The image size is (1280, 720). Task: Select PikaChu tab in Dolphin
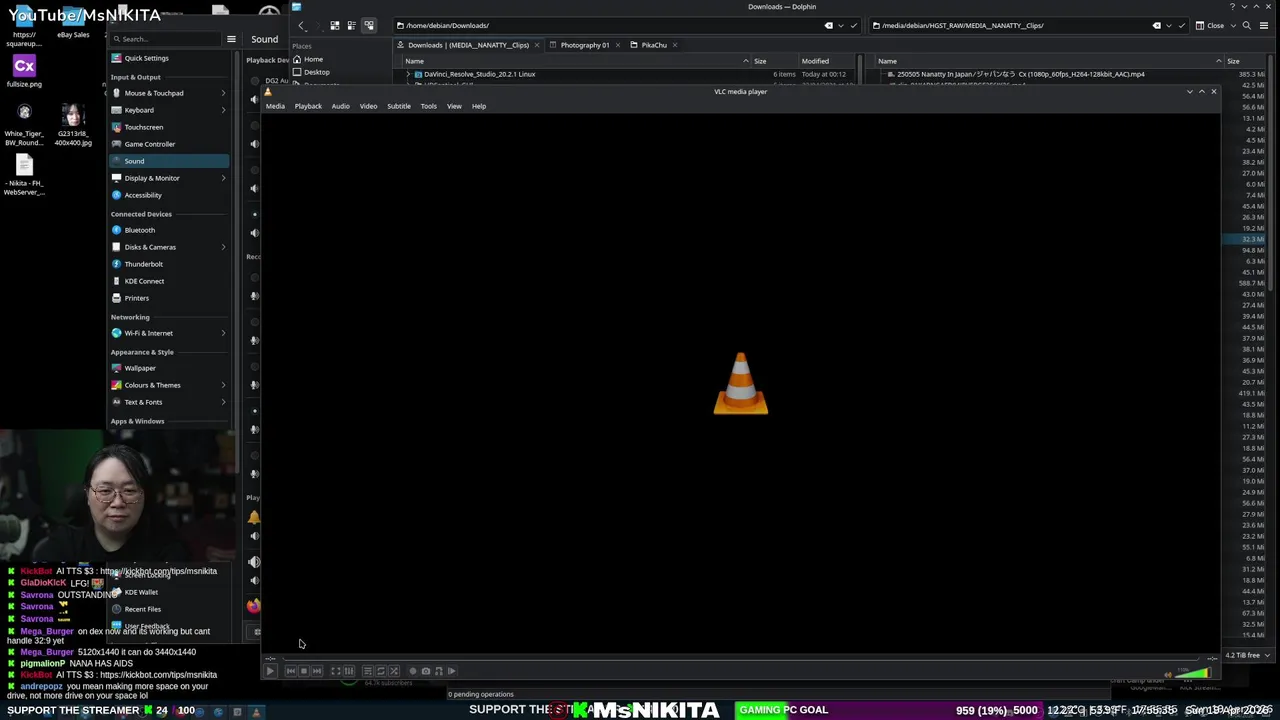coord(654,45)
